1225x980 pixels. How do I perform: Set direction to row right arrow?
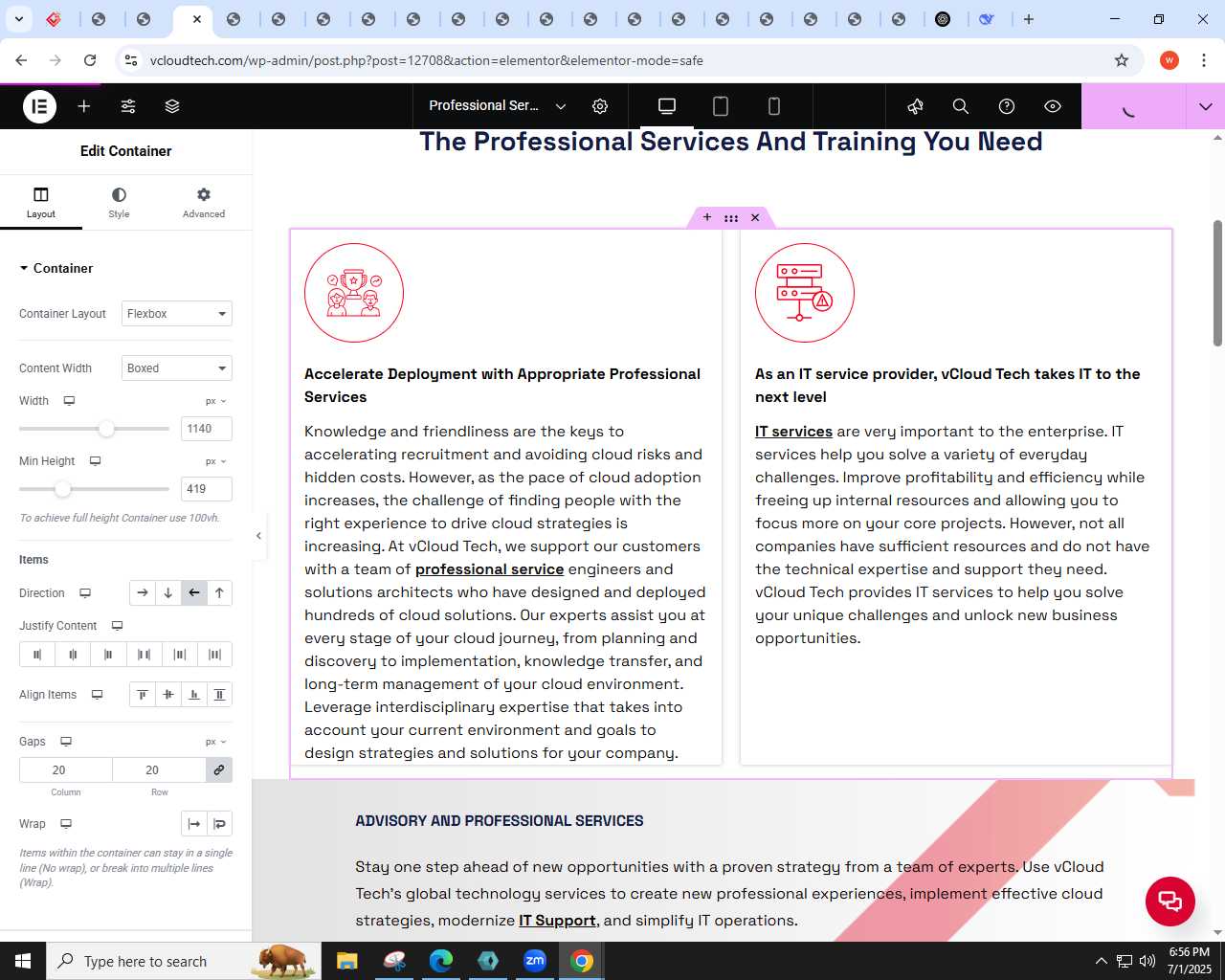tap(143, 593)
